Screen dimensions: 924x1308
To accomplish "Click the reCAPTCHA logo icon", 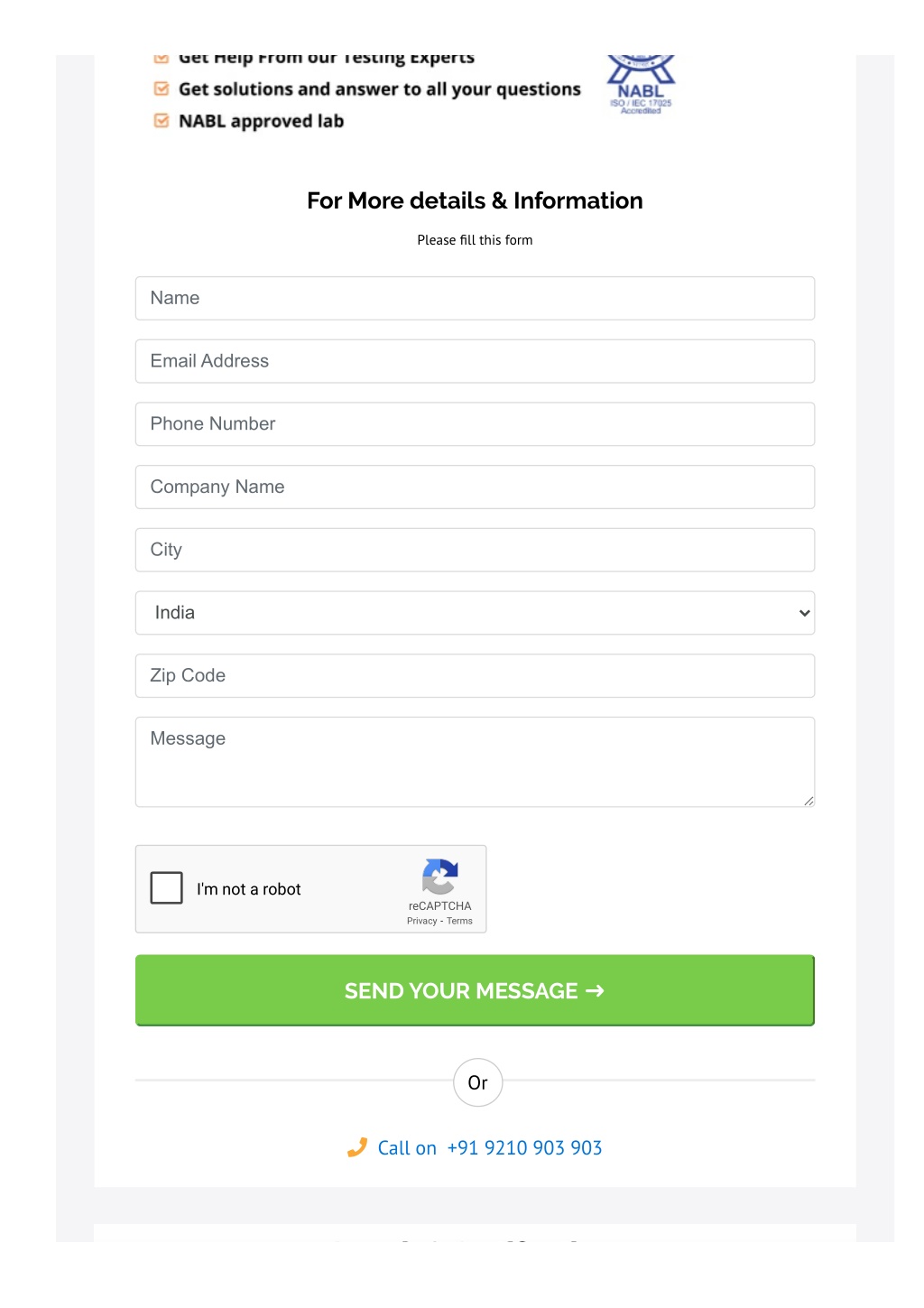I will tap(440, 877).
